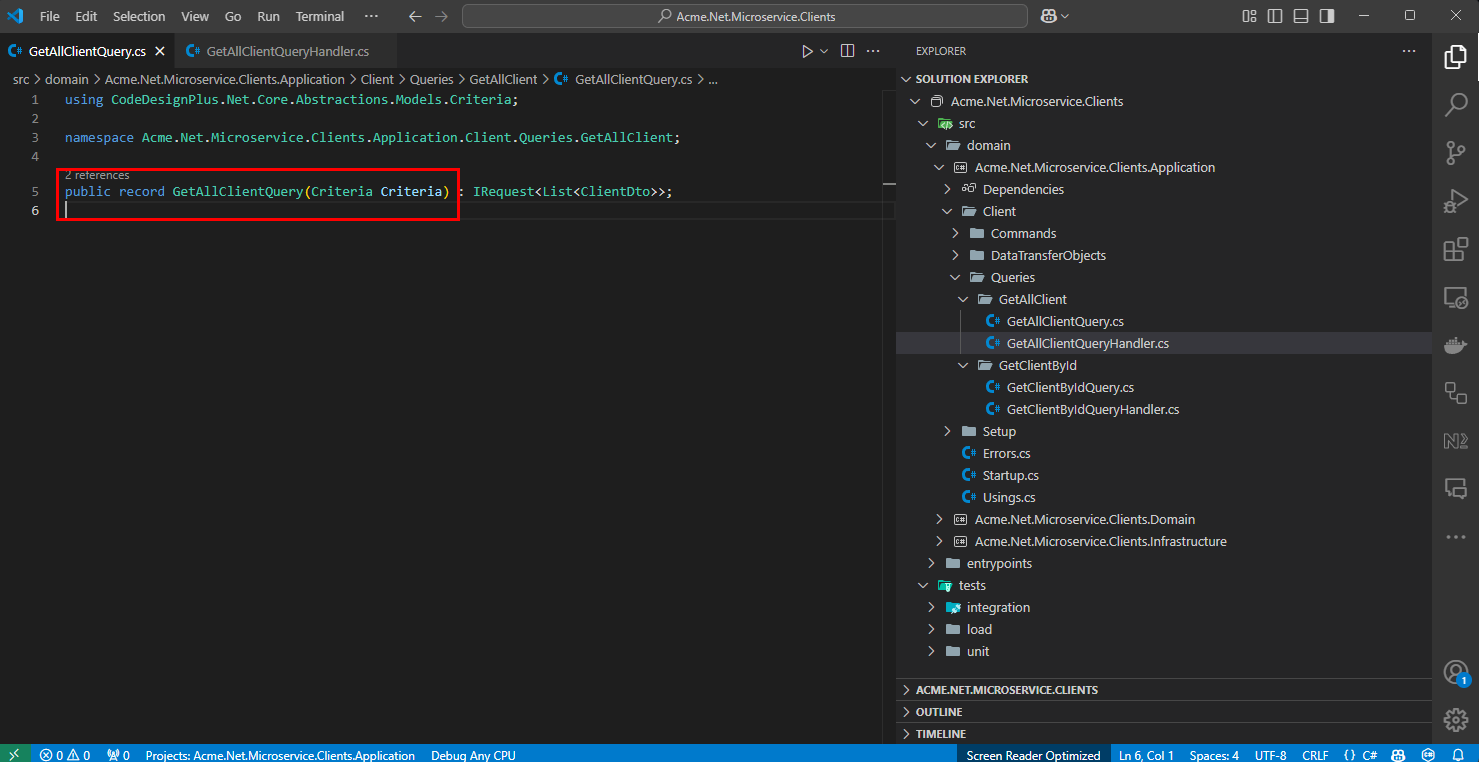Open the run button dropdown arrow

point(824,51)
